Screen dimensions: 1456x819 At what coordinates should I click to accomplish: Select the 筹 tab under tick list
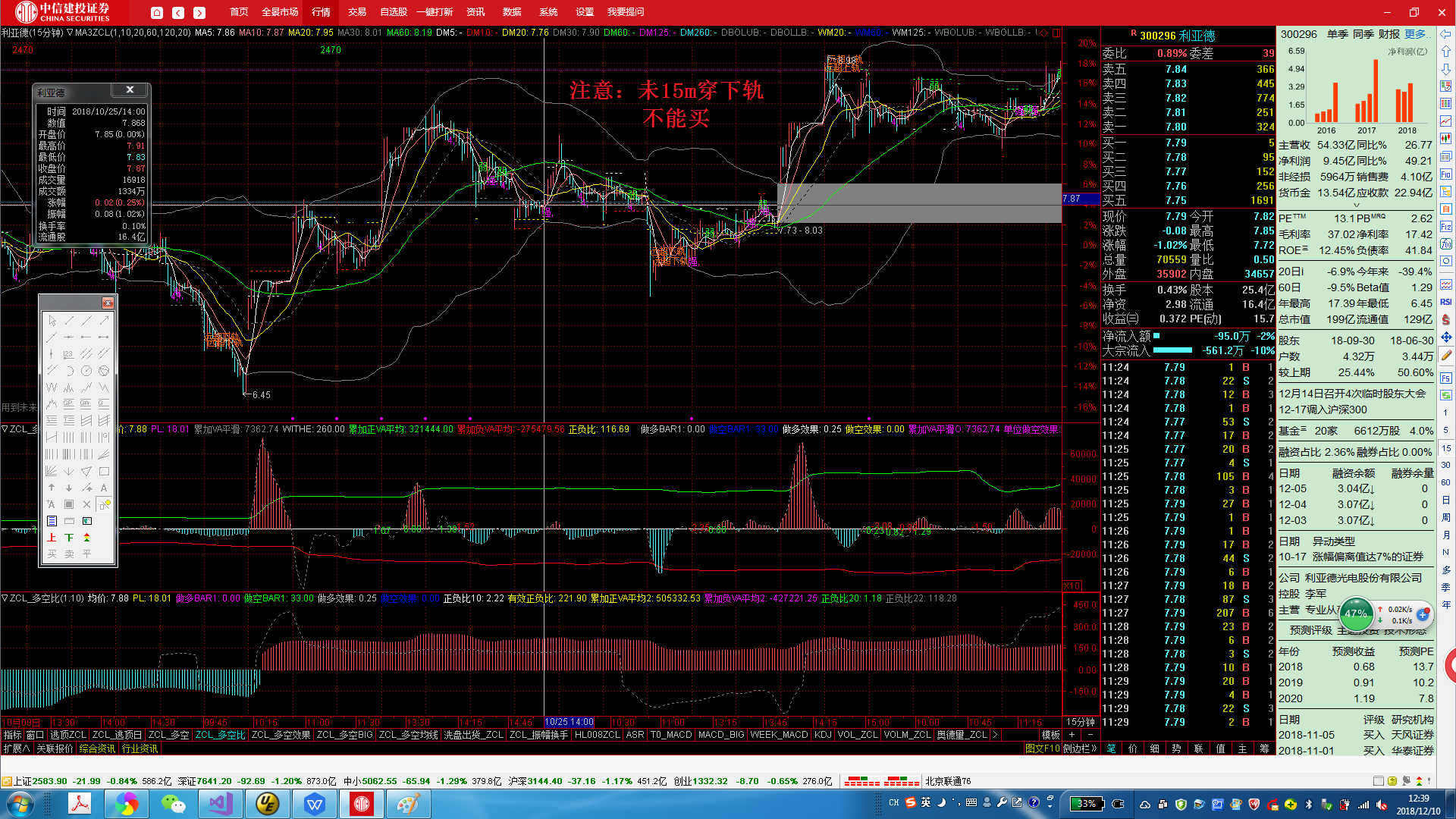(1264, 748)
